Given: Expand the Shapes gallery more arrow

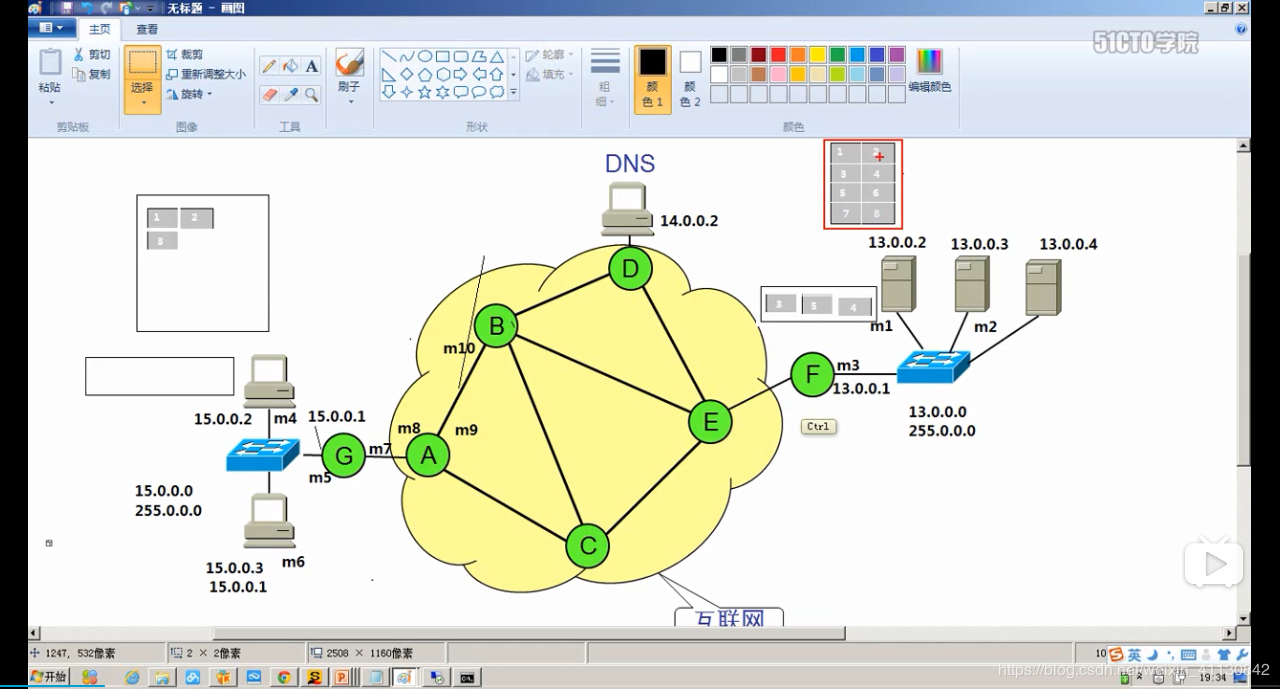Looking at the screenshot, I should (x=514, y=92).
